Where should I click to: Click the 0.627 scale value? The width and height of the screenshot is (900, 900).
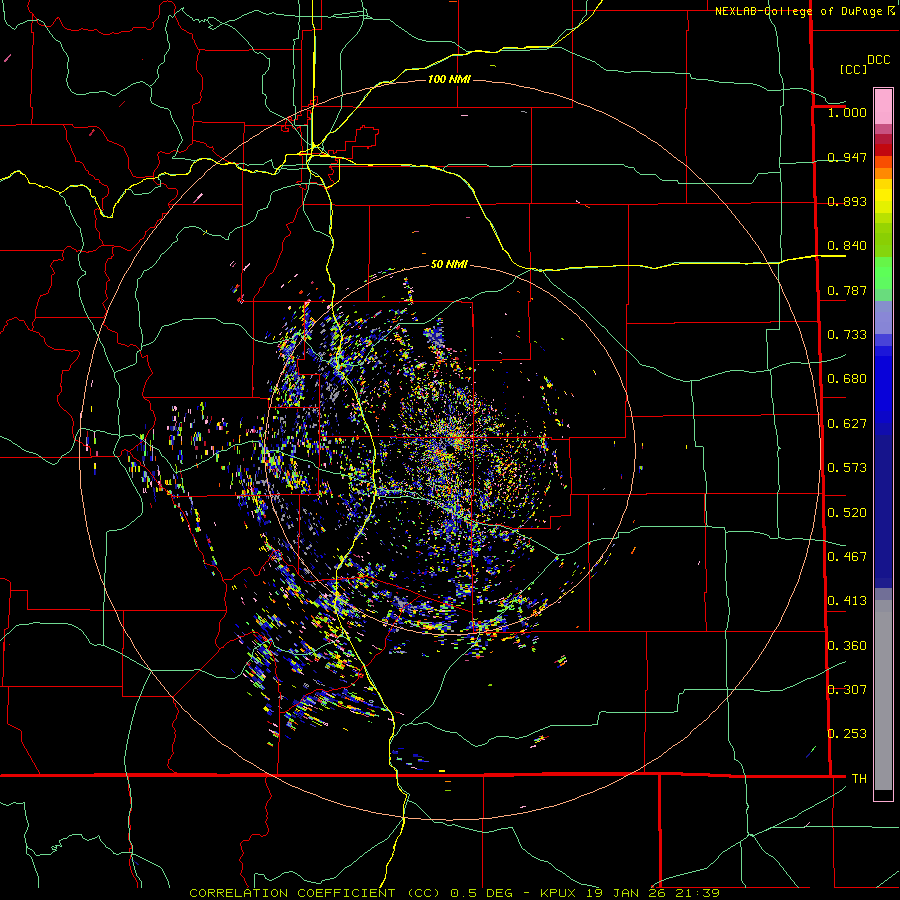847,424
